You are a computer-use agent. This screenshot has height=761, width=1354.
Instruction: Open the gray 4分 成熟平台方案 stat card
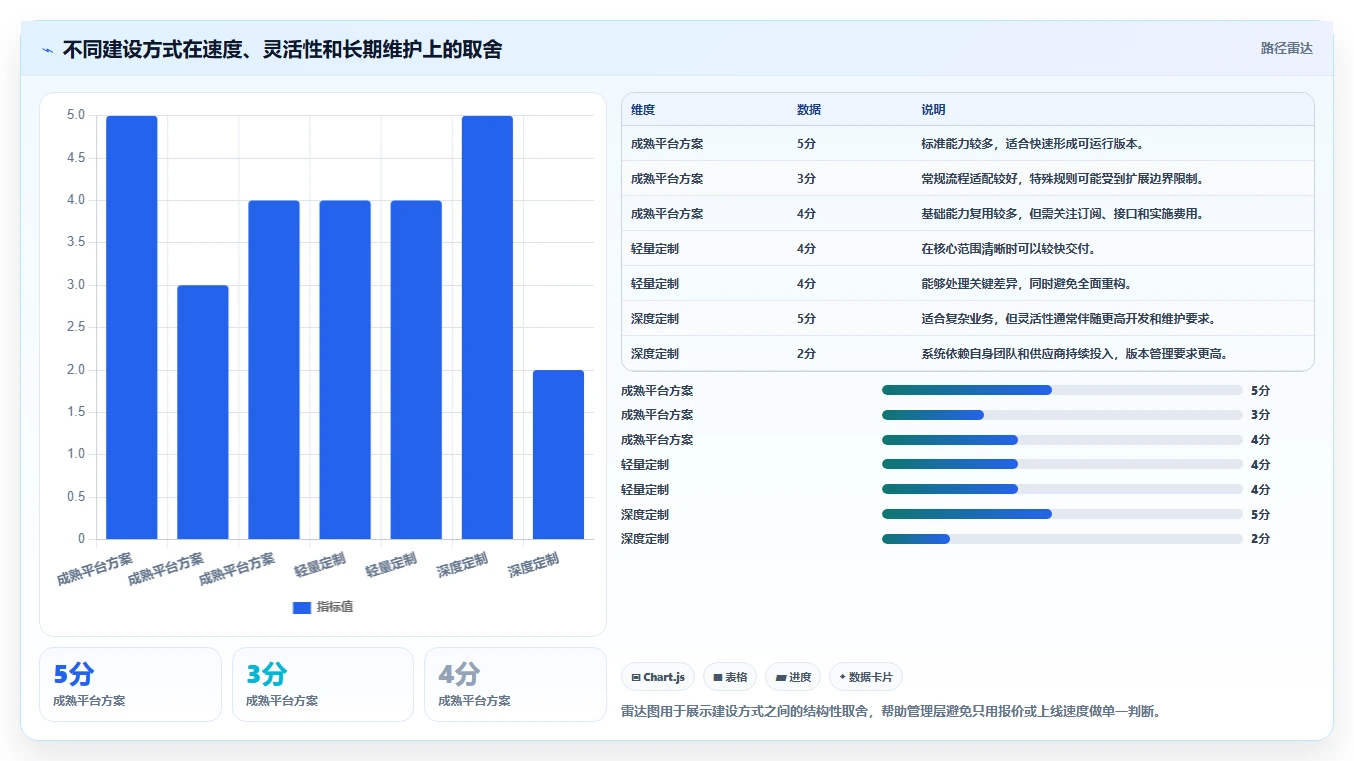point(515,684)
